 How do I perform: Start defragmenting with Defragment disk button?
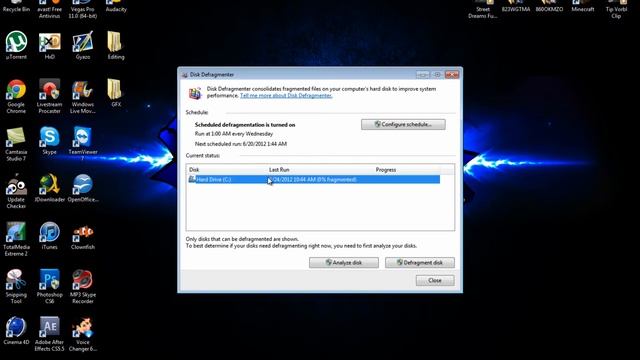(x=420, y=262)
